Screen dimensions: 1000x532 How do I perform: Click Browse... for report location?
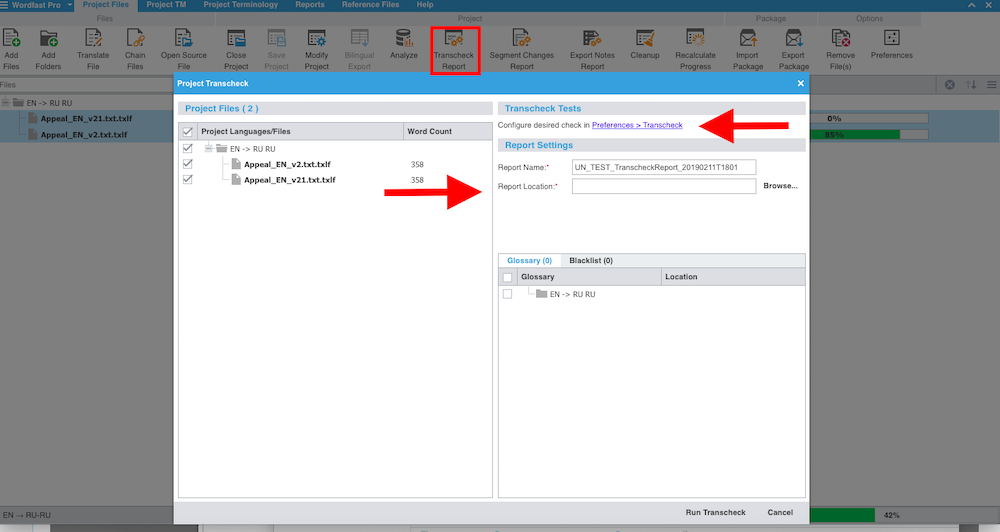[x=781, y=186]
